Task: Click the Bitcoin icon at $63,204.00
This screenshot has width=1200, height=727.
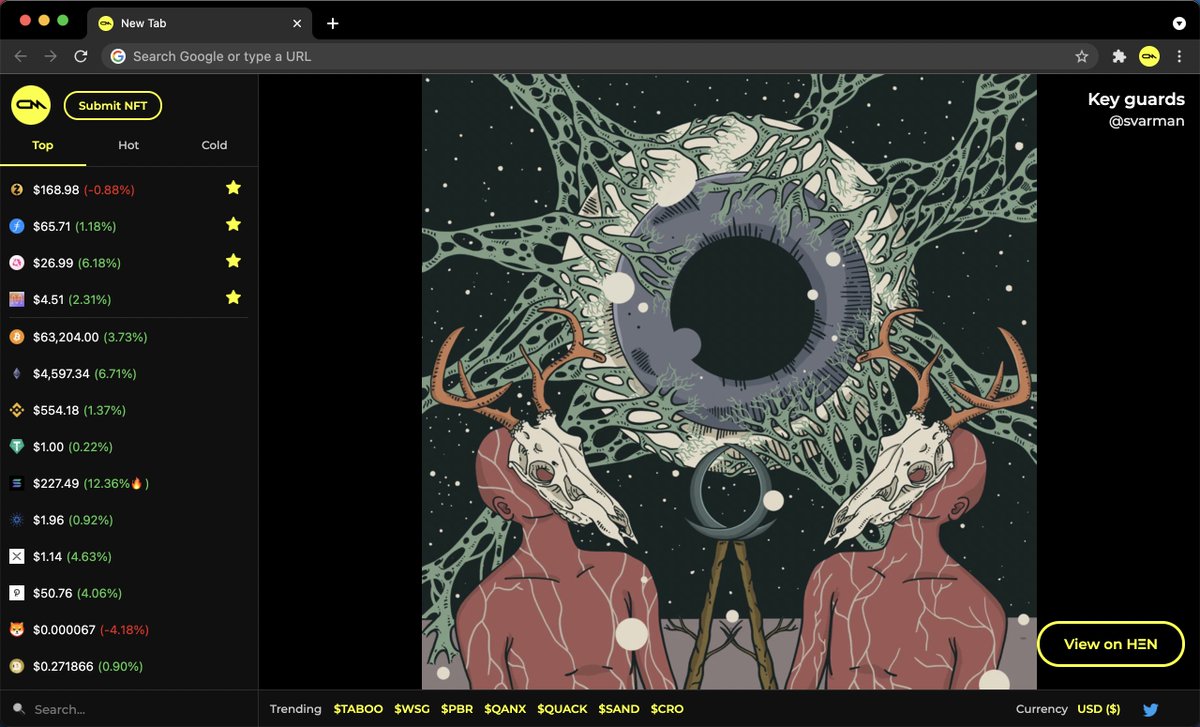Action: tap(16, 337)
